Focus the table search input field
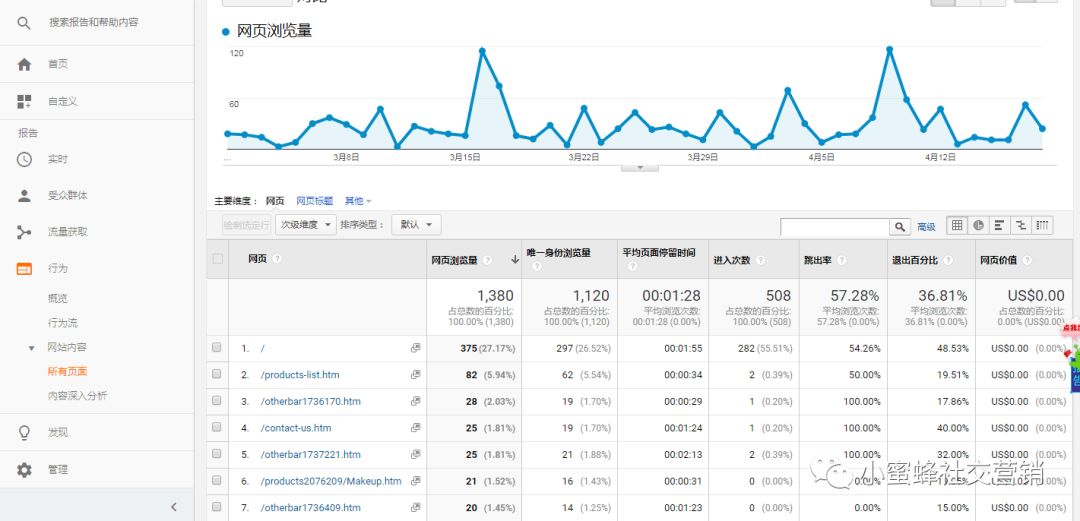Screen dimensions: 1080x521 click(835, 227)
